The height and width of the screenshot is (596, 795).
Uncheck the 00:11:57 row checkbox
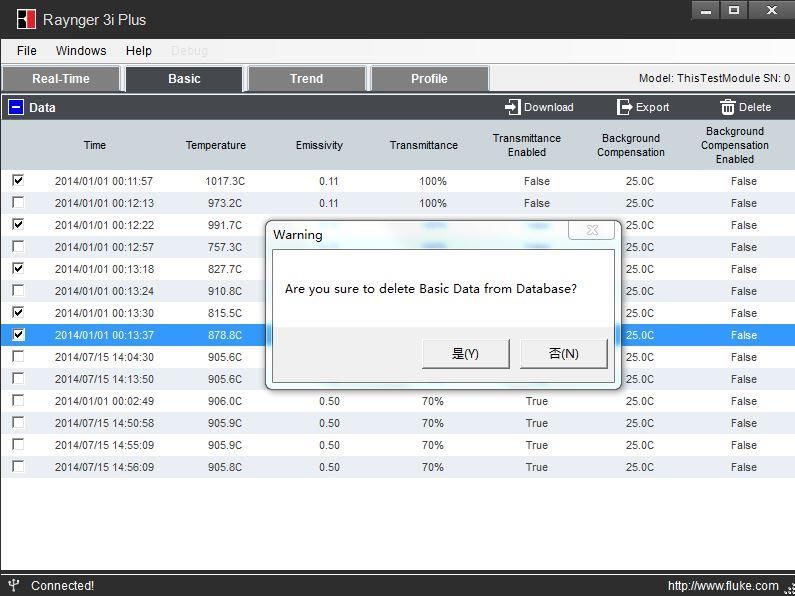coord(18,180)
